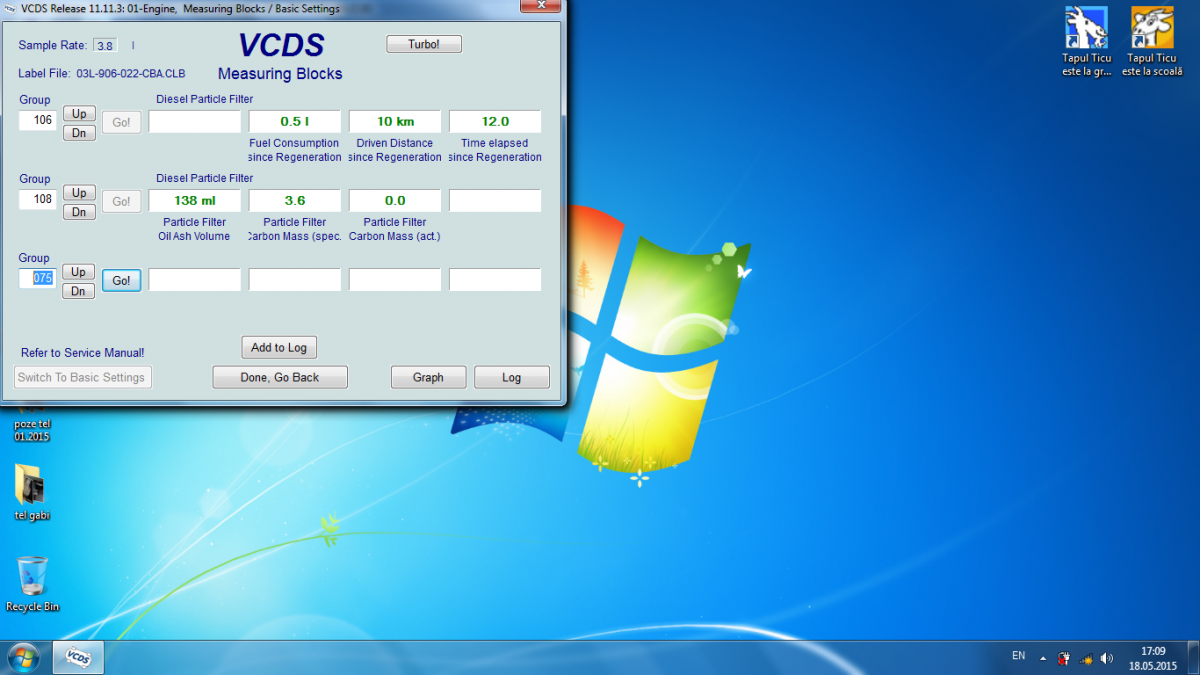Show hidden system tray icons
Viewport: 1200px width, 675px height.
[x=1043, y=658]
